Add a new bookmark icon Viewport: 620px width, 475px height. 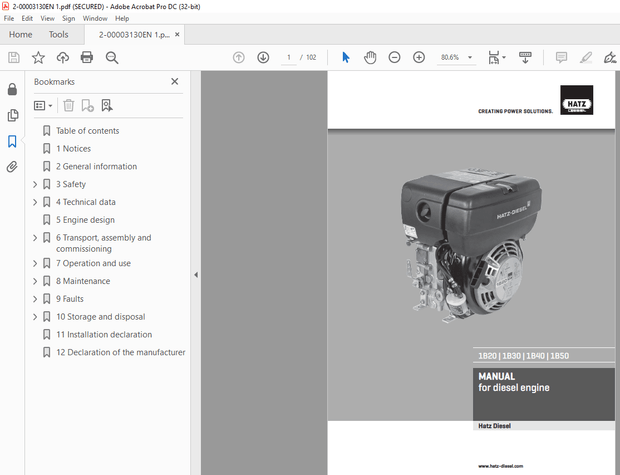click(87, 106)
